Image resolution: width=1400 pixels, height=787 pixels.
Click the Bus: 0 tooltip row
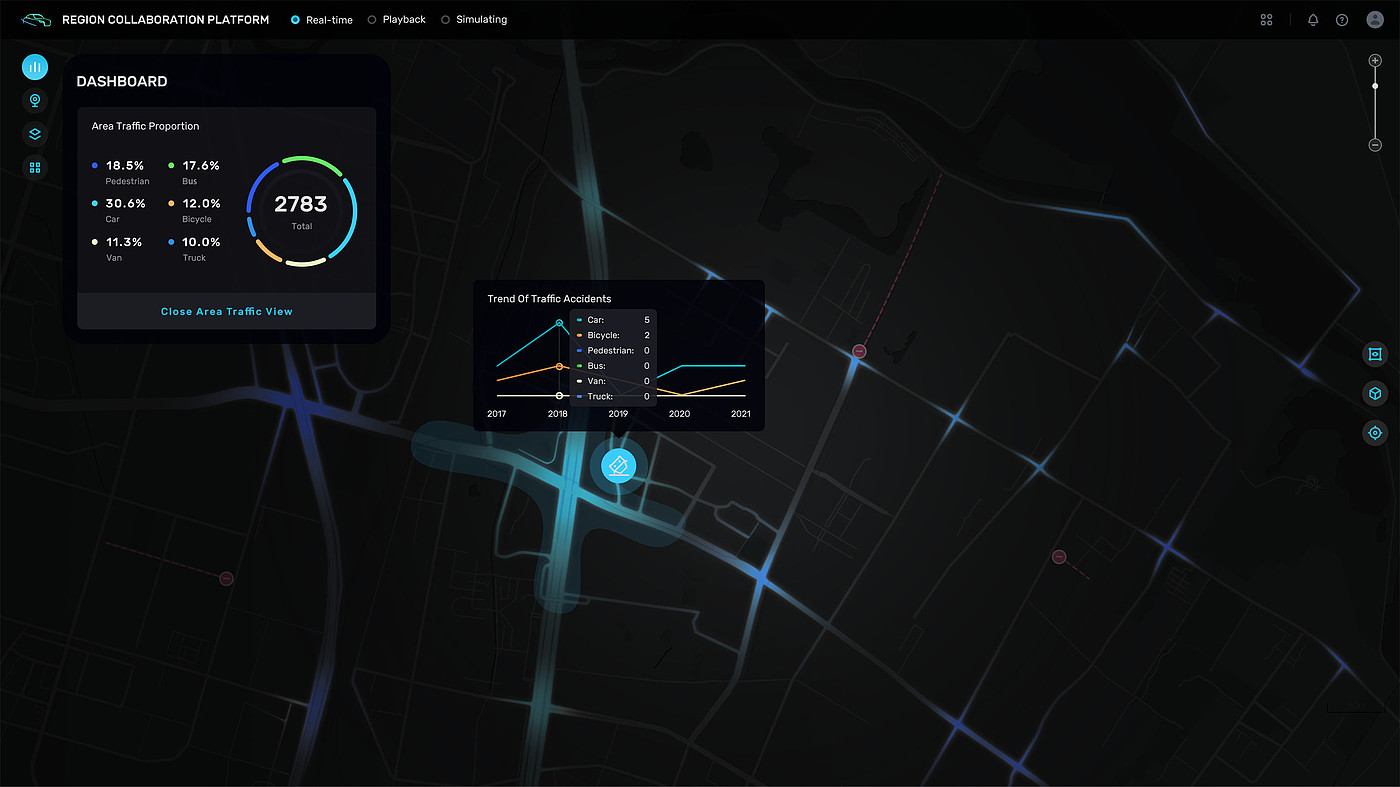[x=614, y=366]
